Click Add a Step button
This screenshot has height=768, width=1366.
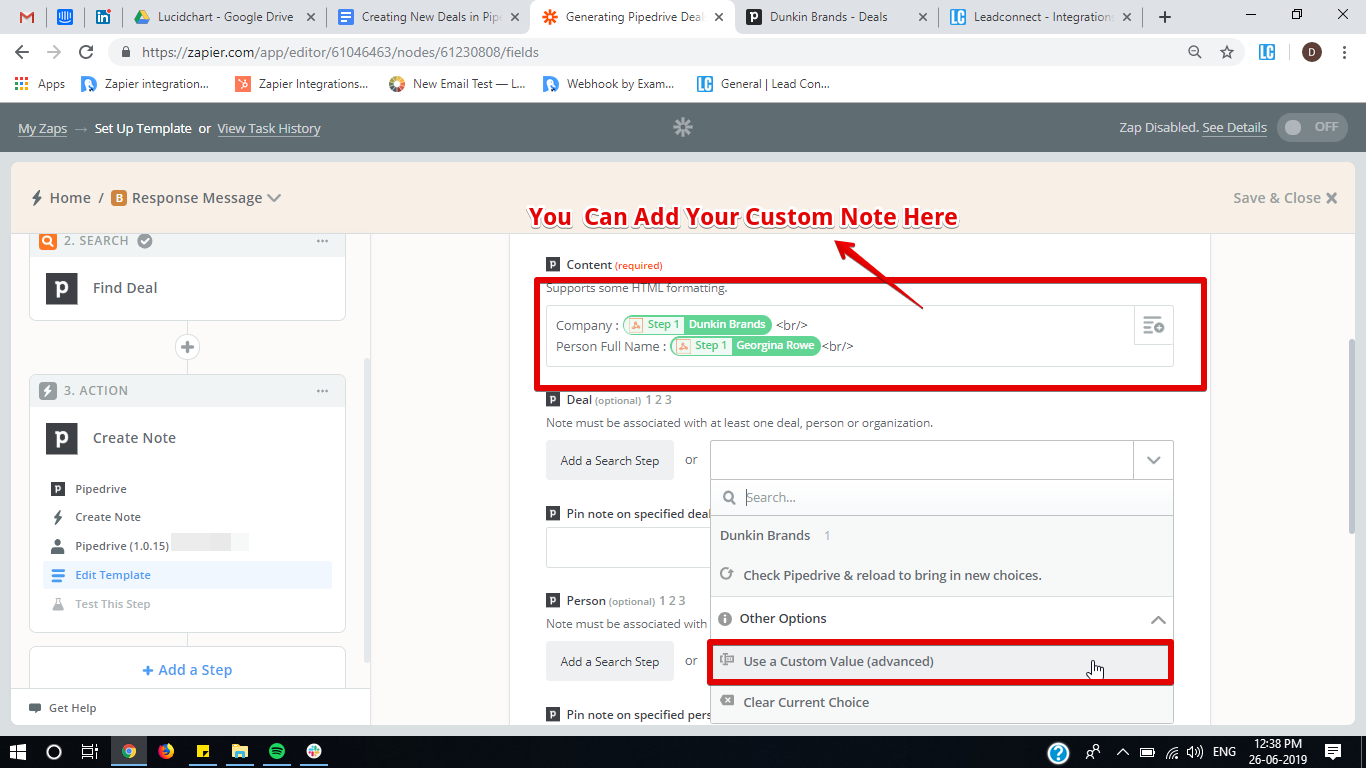[x=187, y=670]
